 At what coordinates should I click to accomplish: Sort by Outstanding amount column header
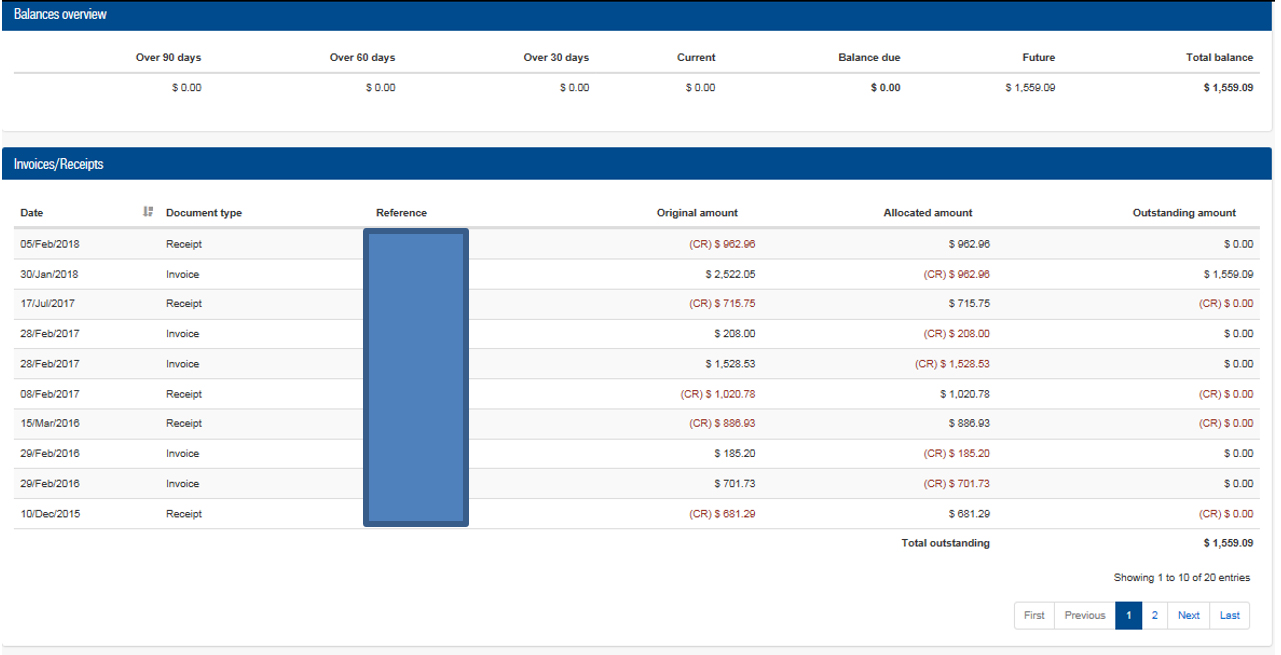coord(1183,213)
